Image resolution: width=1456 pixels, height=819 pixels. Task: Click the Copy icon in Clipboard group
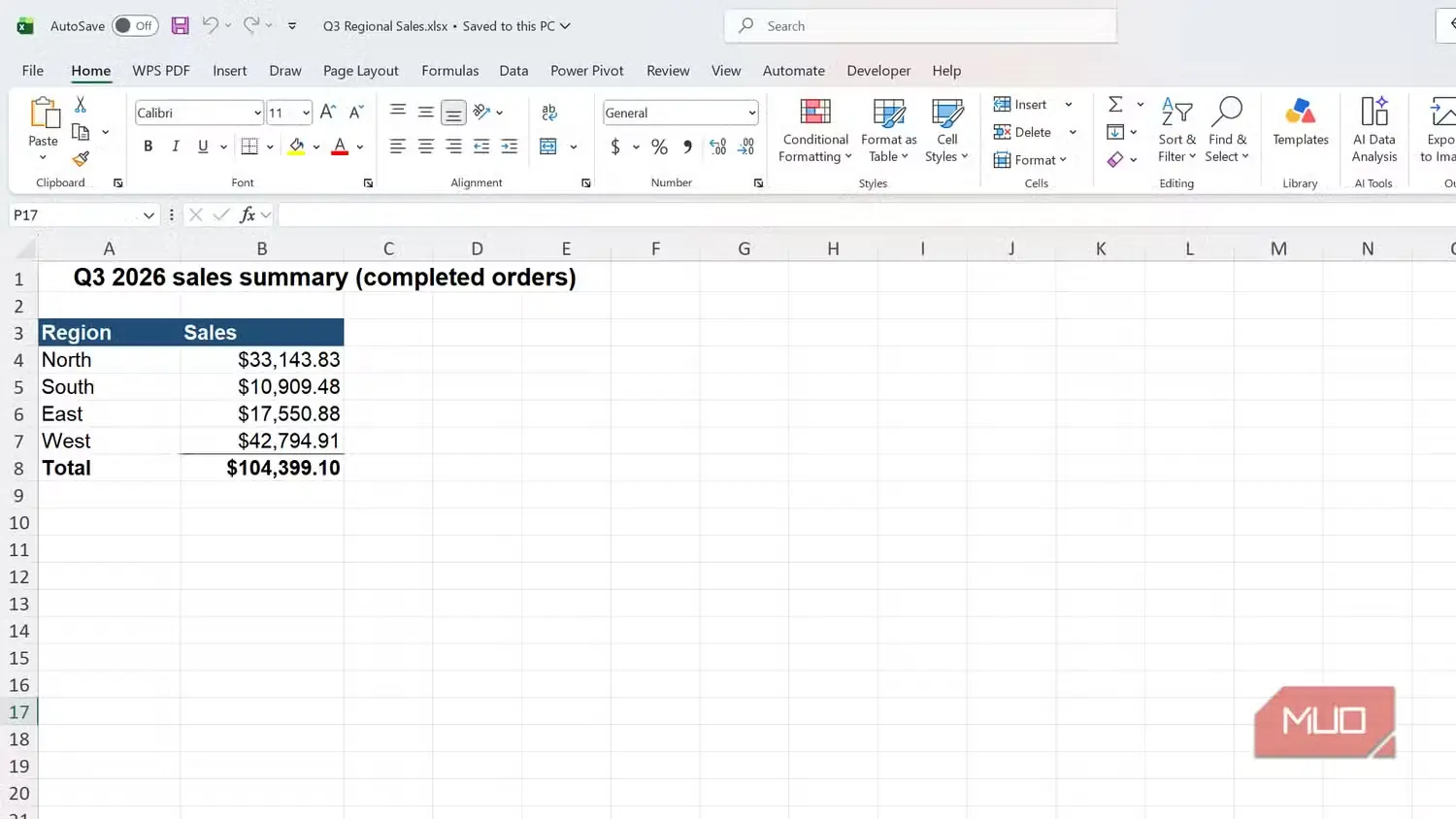[81, 132]
